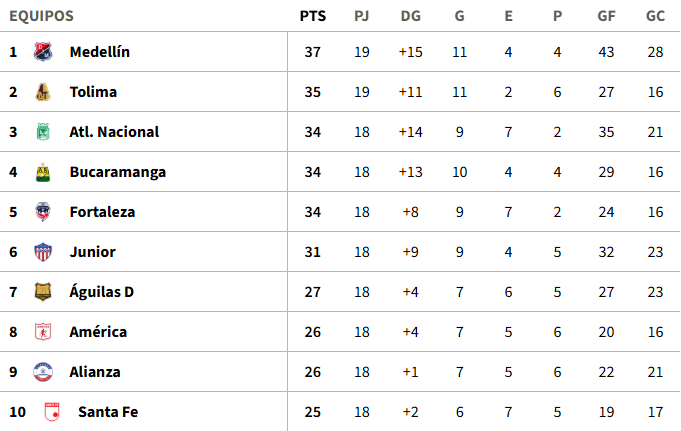Click the GF column header

[606, 16]
